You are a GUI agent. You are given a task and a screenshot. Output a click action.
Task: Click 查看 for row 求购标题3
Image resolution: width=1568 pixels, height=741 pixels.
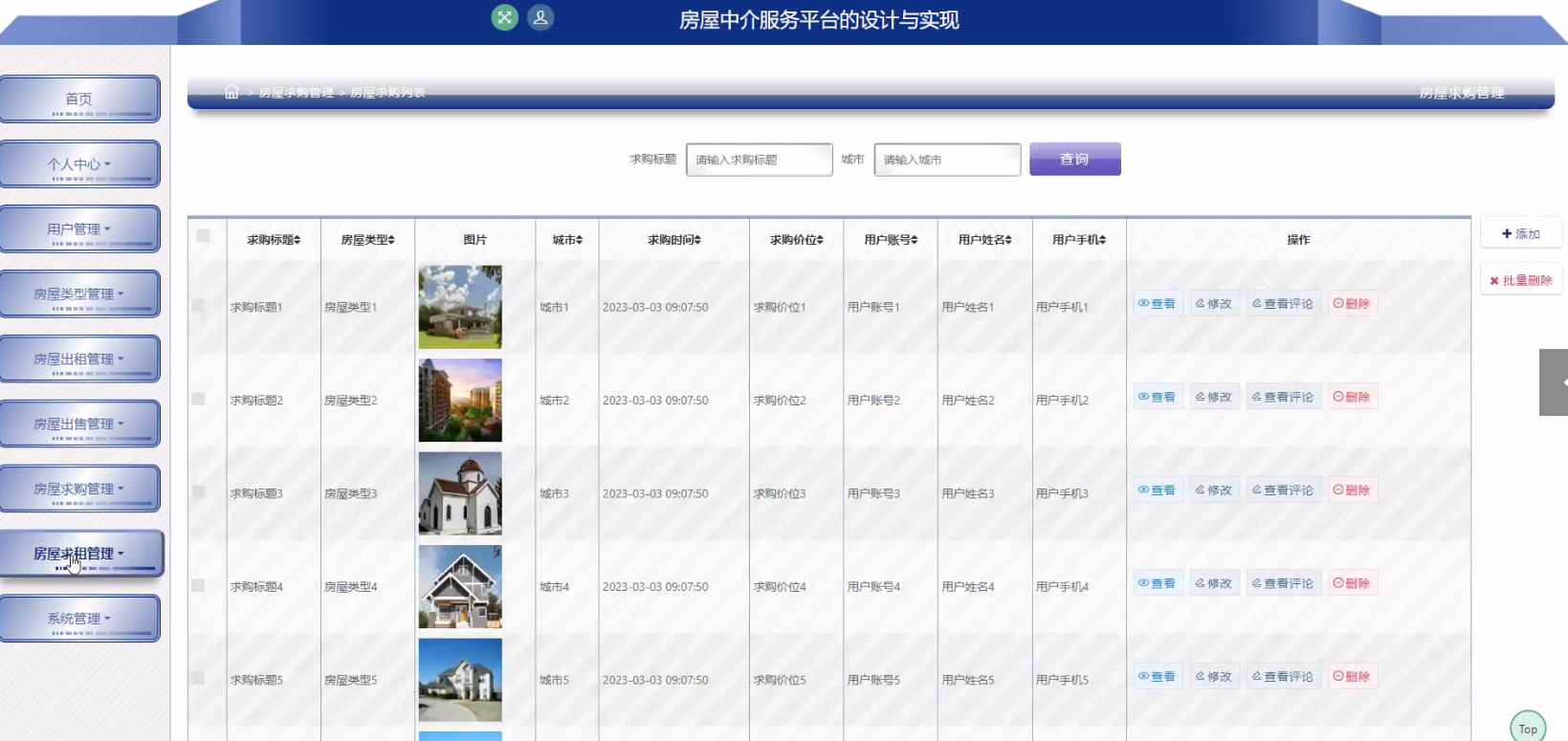click(1158, 490)
